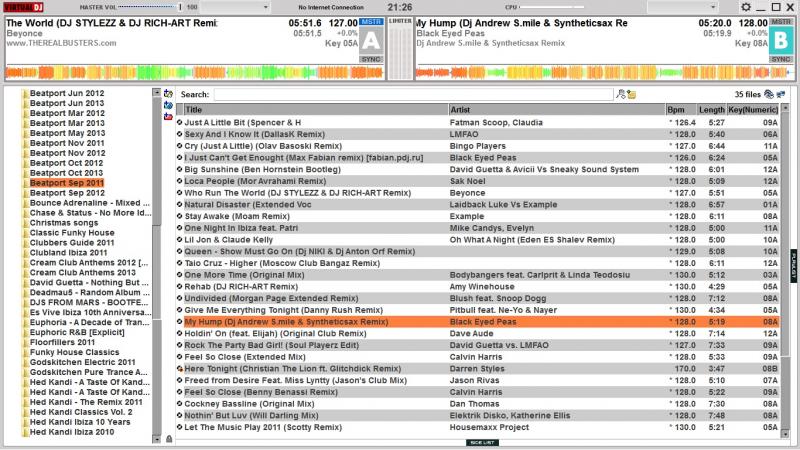Image resolution: width=800 pixels, height=450 pixels.
Task: Toggle MSTR on deck A
Action: [x=371, y=21]
